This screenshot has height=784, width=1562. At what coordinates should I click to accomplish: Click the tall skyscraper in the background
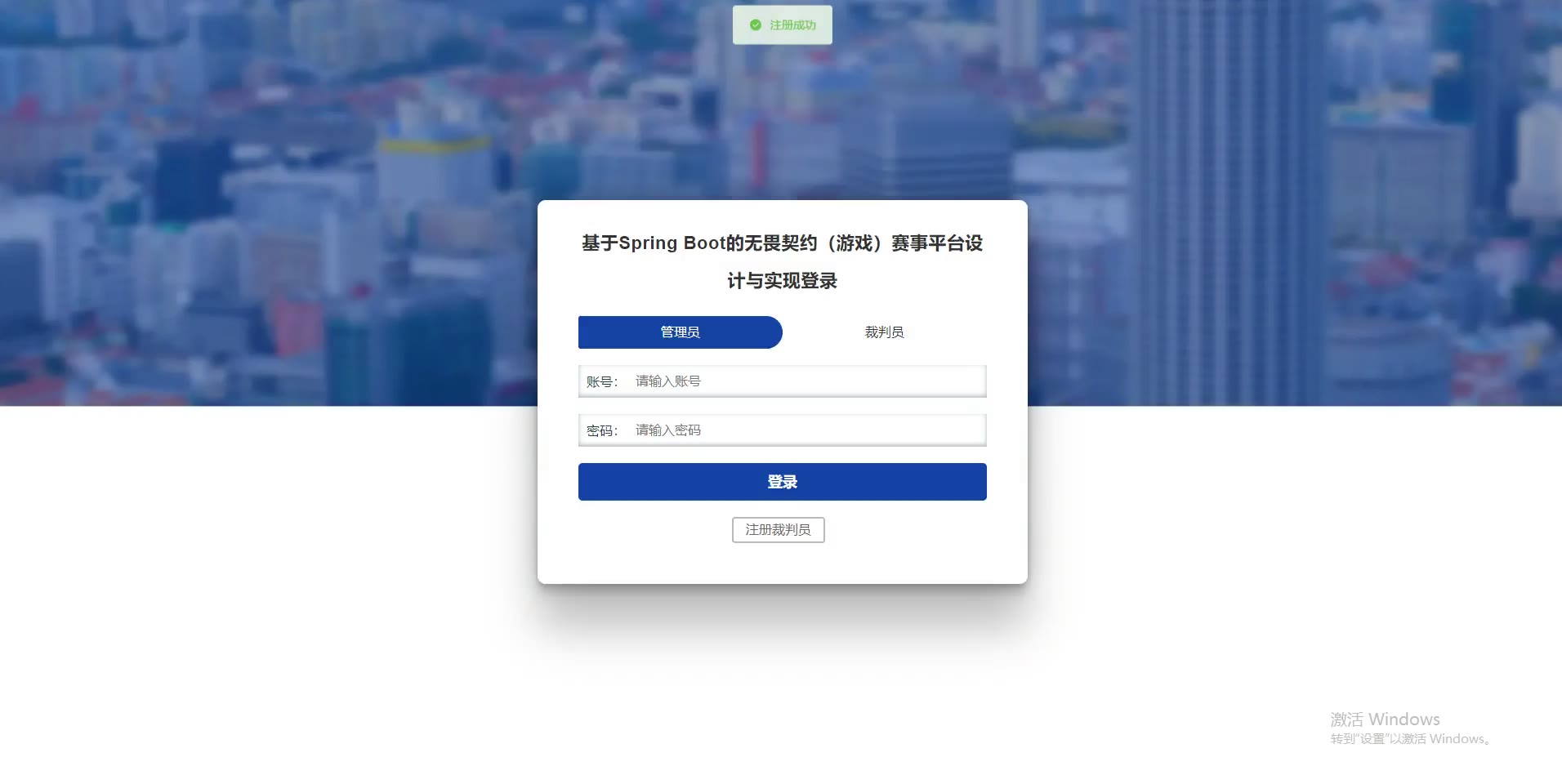(x=1225, y=204)
